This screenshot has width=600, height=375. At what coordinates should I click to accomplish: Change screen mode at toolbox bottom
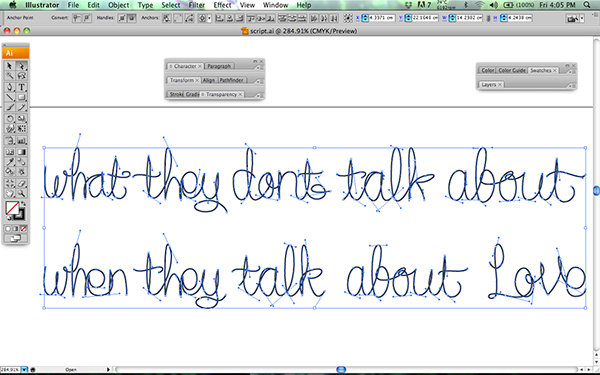16,238
